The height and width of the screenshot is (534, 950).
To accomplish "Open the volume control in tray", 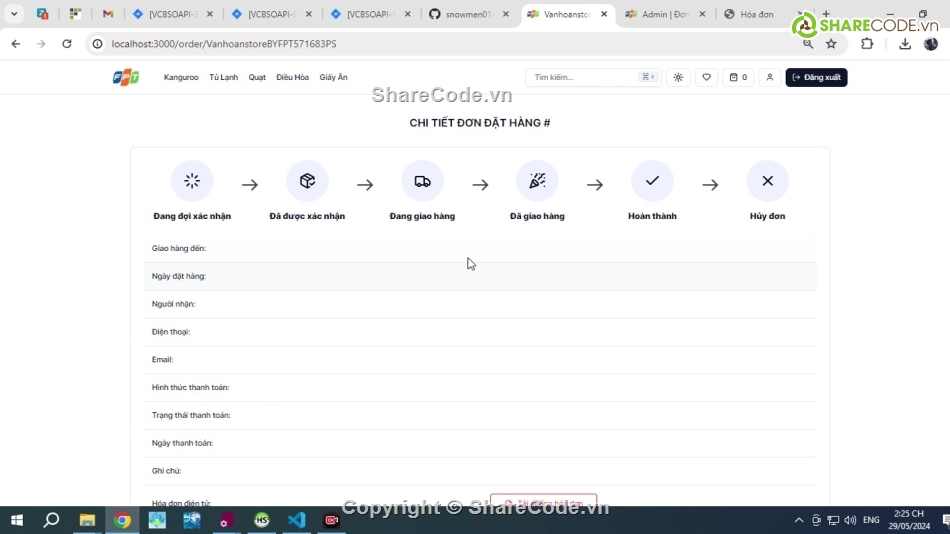I will [x=850, y=520].
